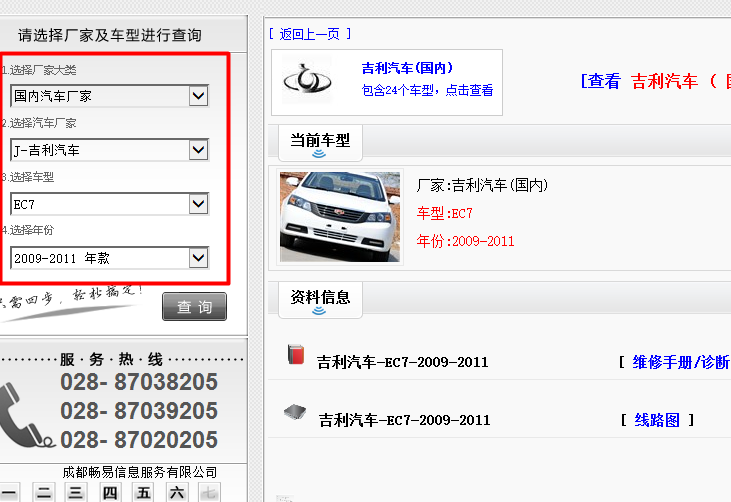Click the white EC7 car thumbnail
Screen dimensions: 731x502
340,217
